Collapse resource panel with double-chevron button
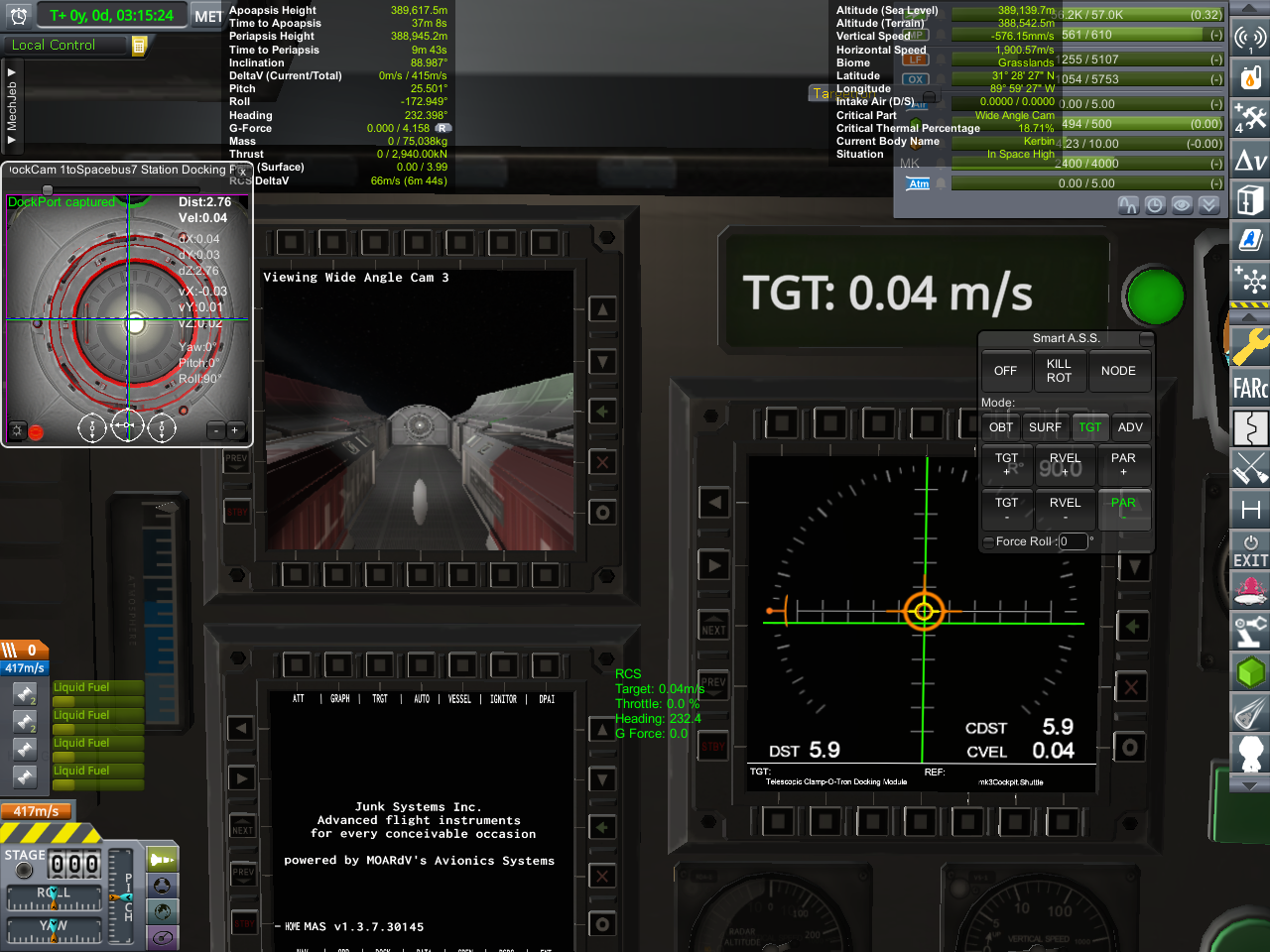The image size is (1270, 952). pyautogui.click(x=1208, y=205)
